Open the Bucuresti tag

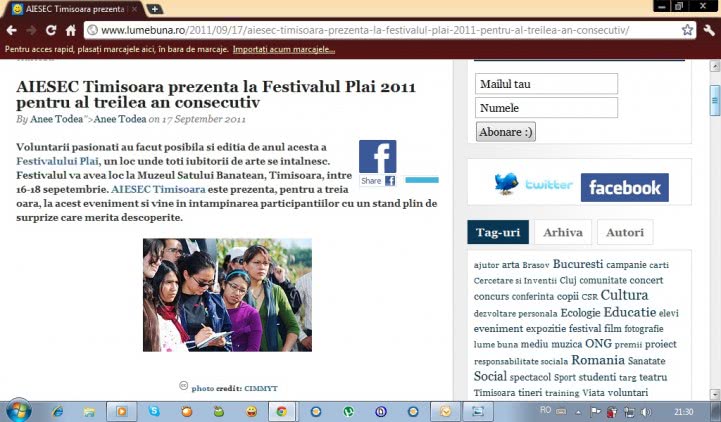pyautogui.click(x=578, y=264)
